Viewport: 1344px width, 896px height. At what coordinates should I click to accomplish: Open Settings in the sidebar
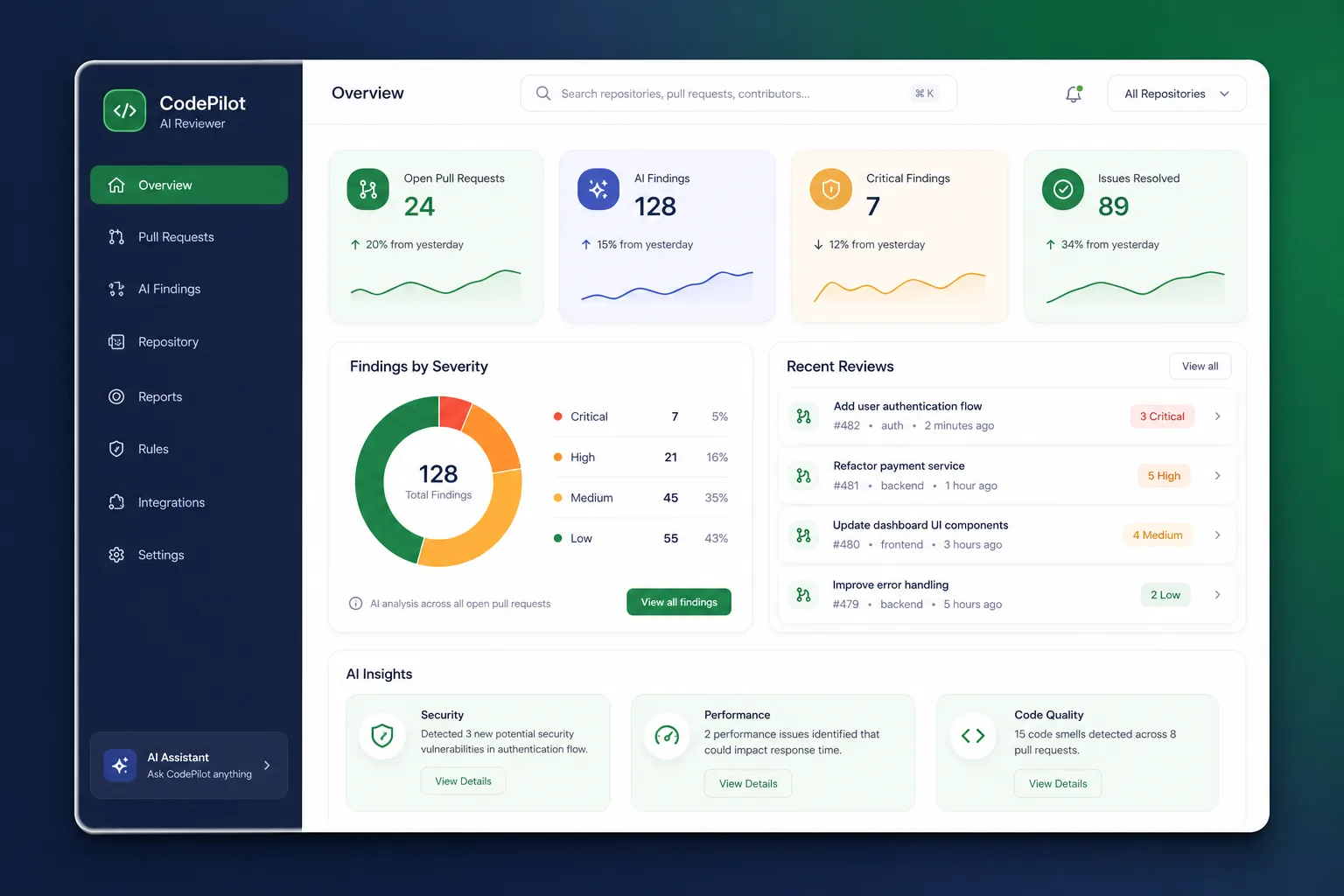click(x=189, y=555)
